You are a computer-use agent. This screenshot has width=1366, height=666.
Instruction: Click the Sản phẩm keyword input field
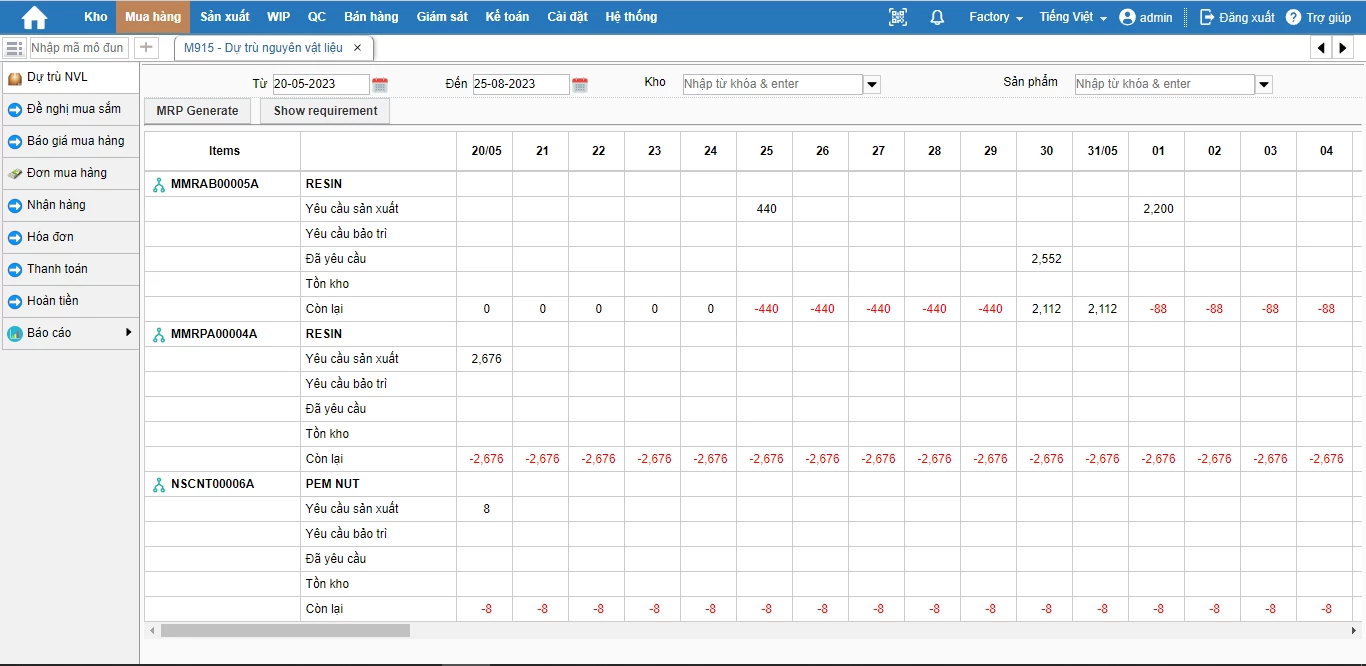[x=1164, y=84]
